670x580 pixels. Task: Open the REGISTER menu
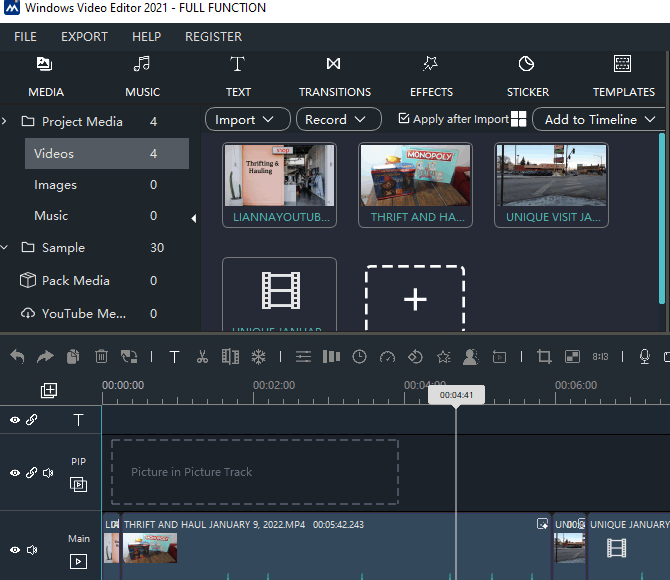click(213, 37)
